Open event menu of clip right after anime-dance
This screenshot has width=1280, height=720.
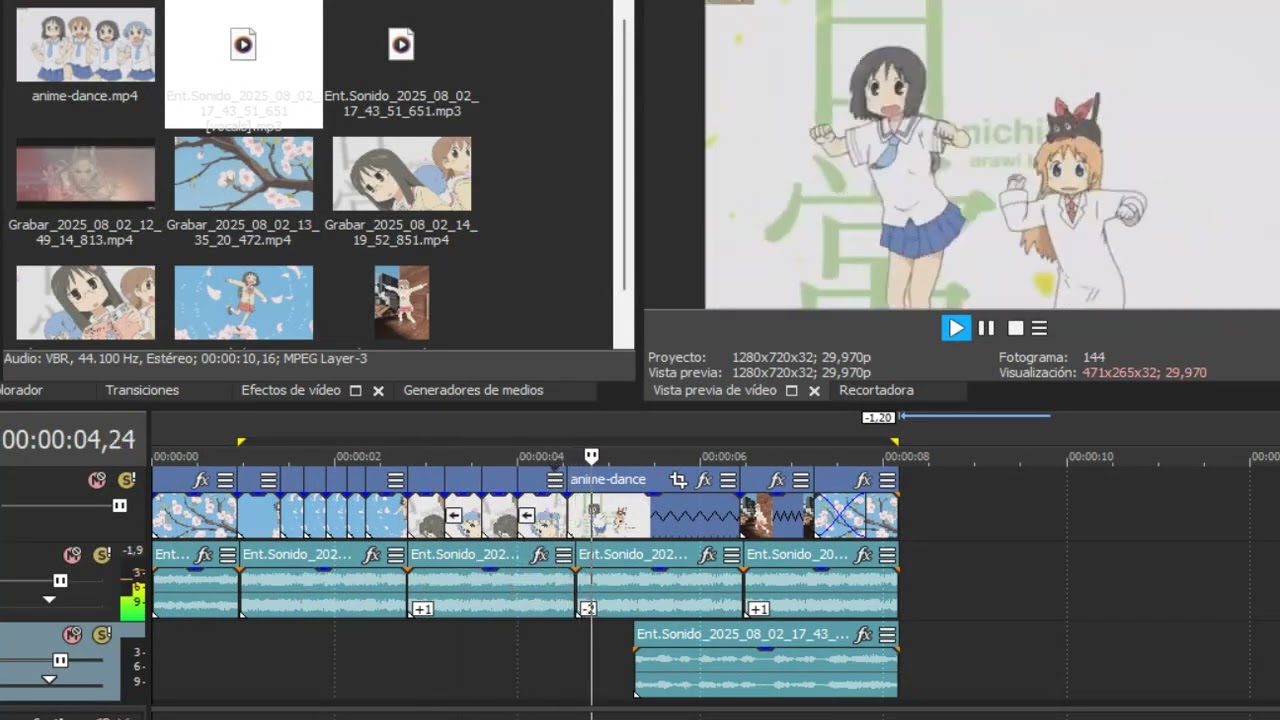(801, 480)
